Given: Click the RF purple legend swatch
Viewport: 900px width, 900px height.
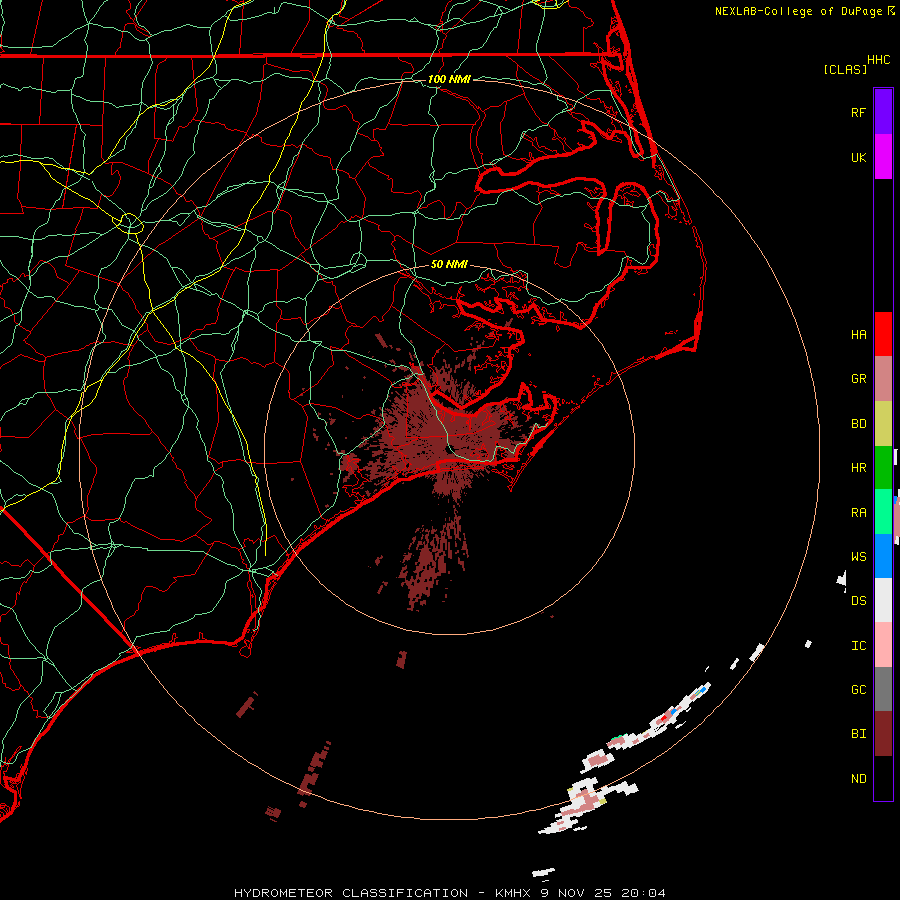Looking at the screenshot, I should click(883, 112).
